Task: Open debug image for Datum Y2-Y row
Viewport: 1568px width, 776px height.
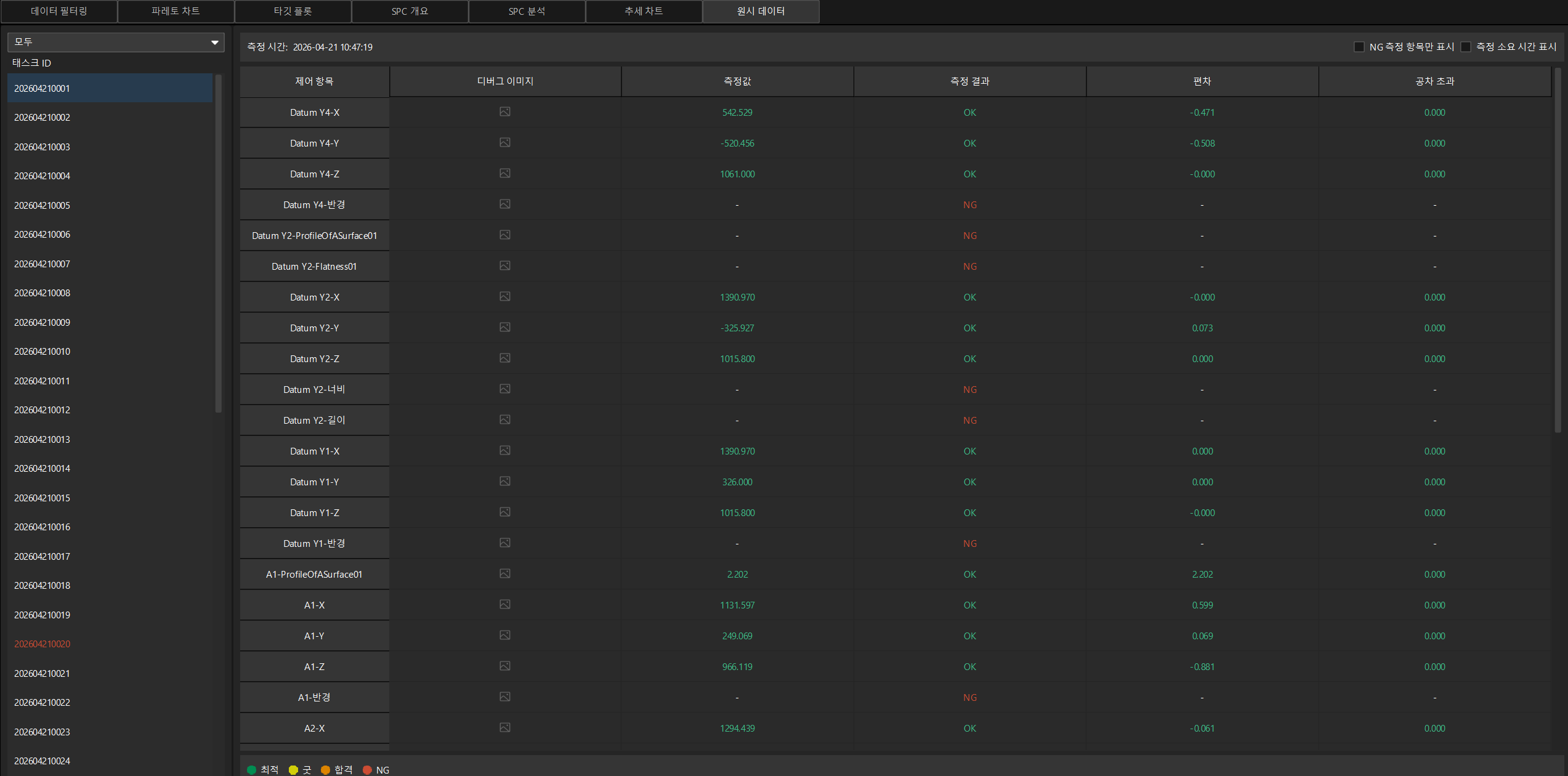Action: (504, 327)
